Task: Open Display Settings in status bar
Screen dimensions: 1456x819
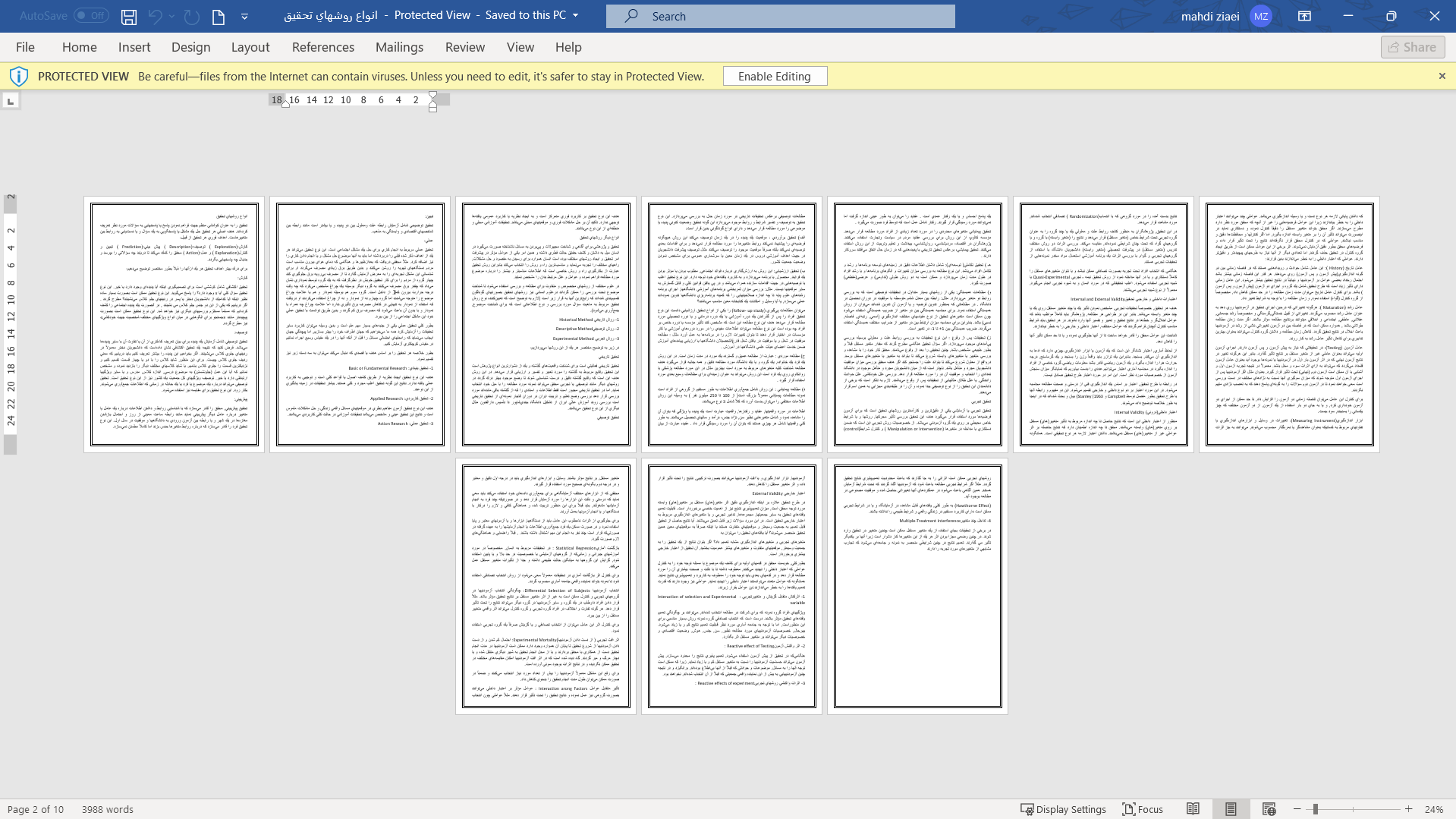Action: [x=1063, y=809]
